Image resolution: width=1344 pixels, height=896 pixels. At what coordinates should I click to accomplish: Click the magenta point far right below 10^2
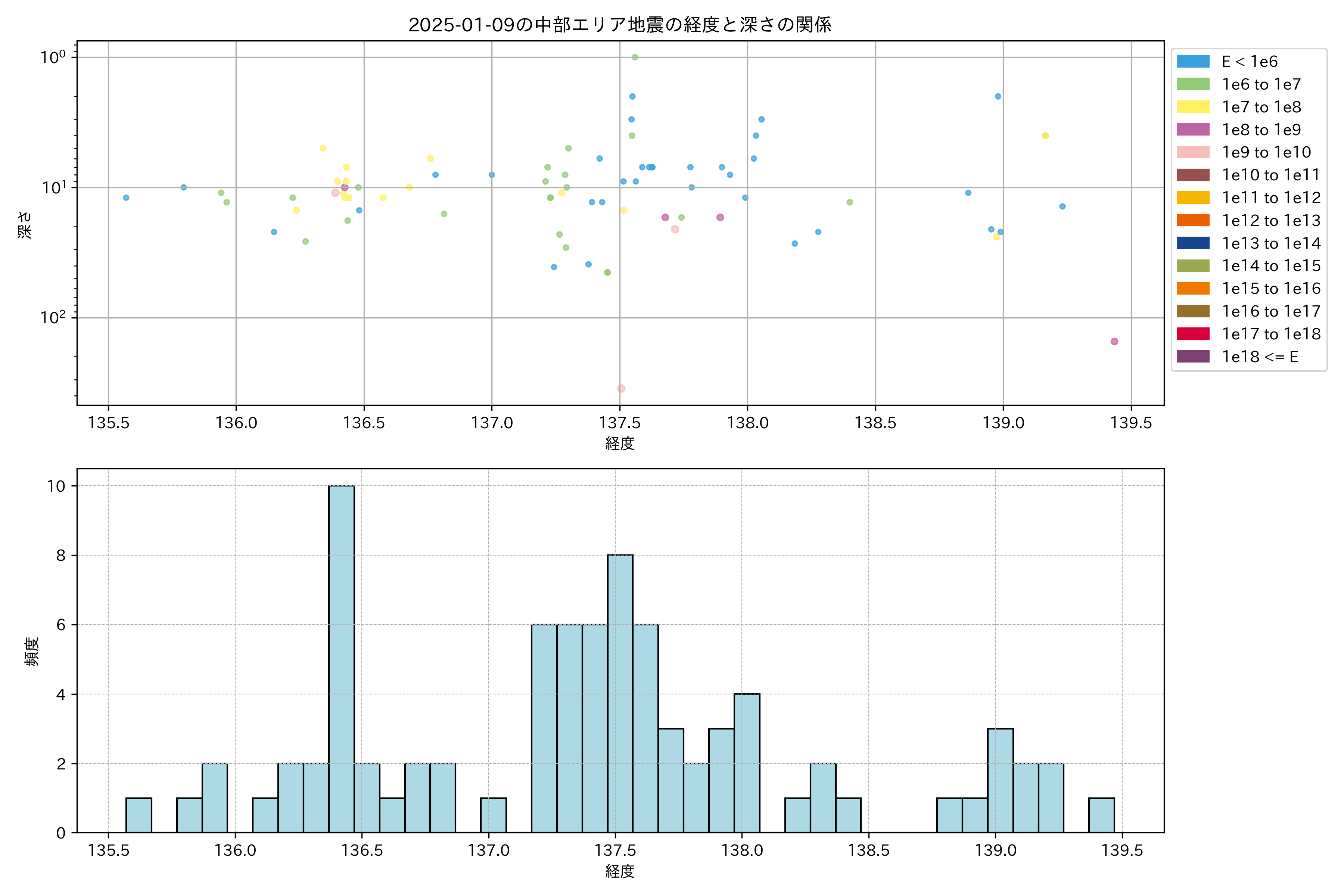(x=1114, y=342)
